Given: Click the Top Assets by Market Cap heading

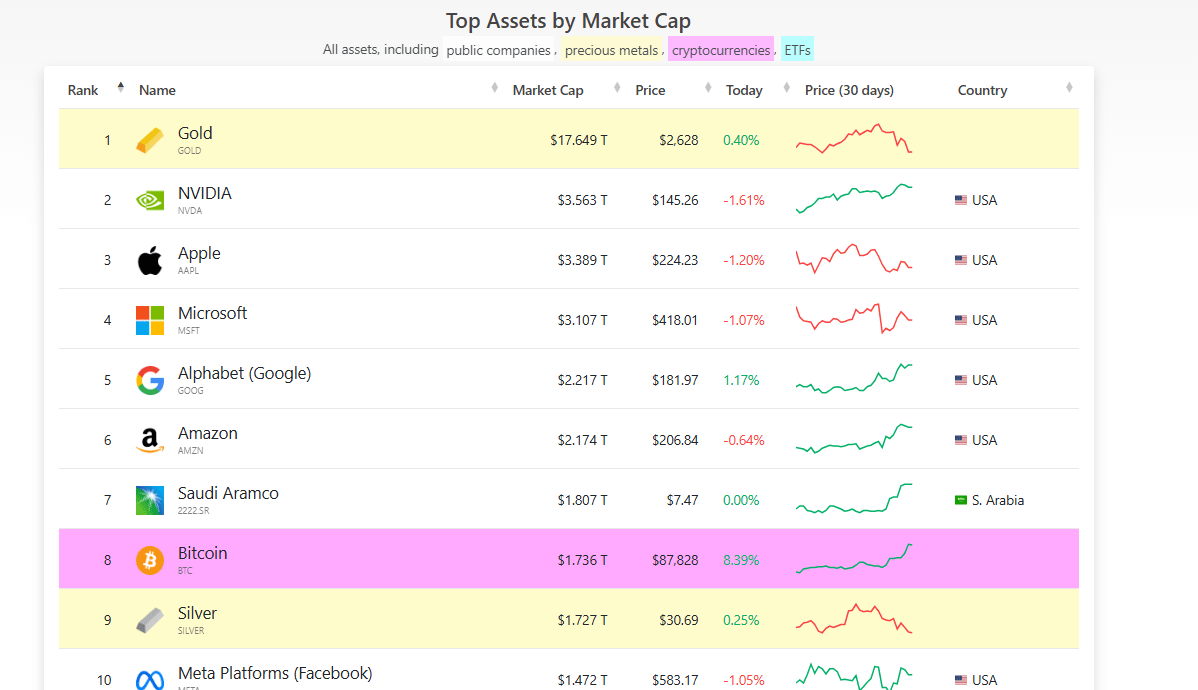Looking at the screenshot, I should point(568,21).
